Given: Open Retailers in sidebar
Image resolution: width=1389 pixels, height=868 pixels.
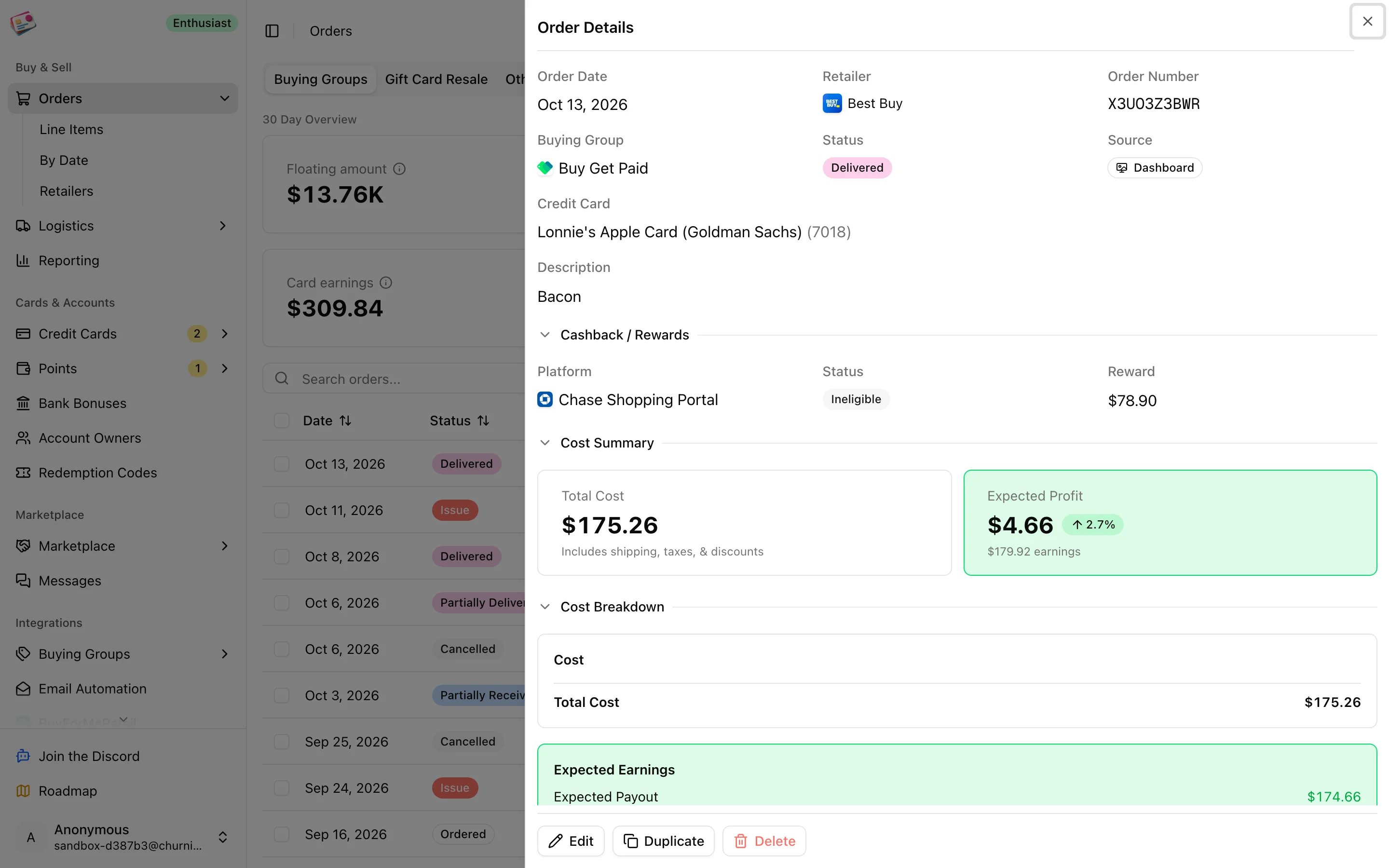Looking at the screenshot, I should pyautogui.click(x=66, y=191).
